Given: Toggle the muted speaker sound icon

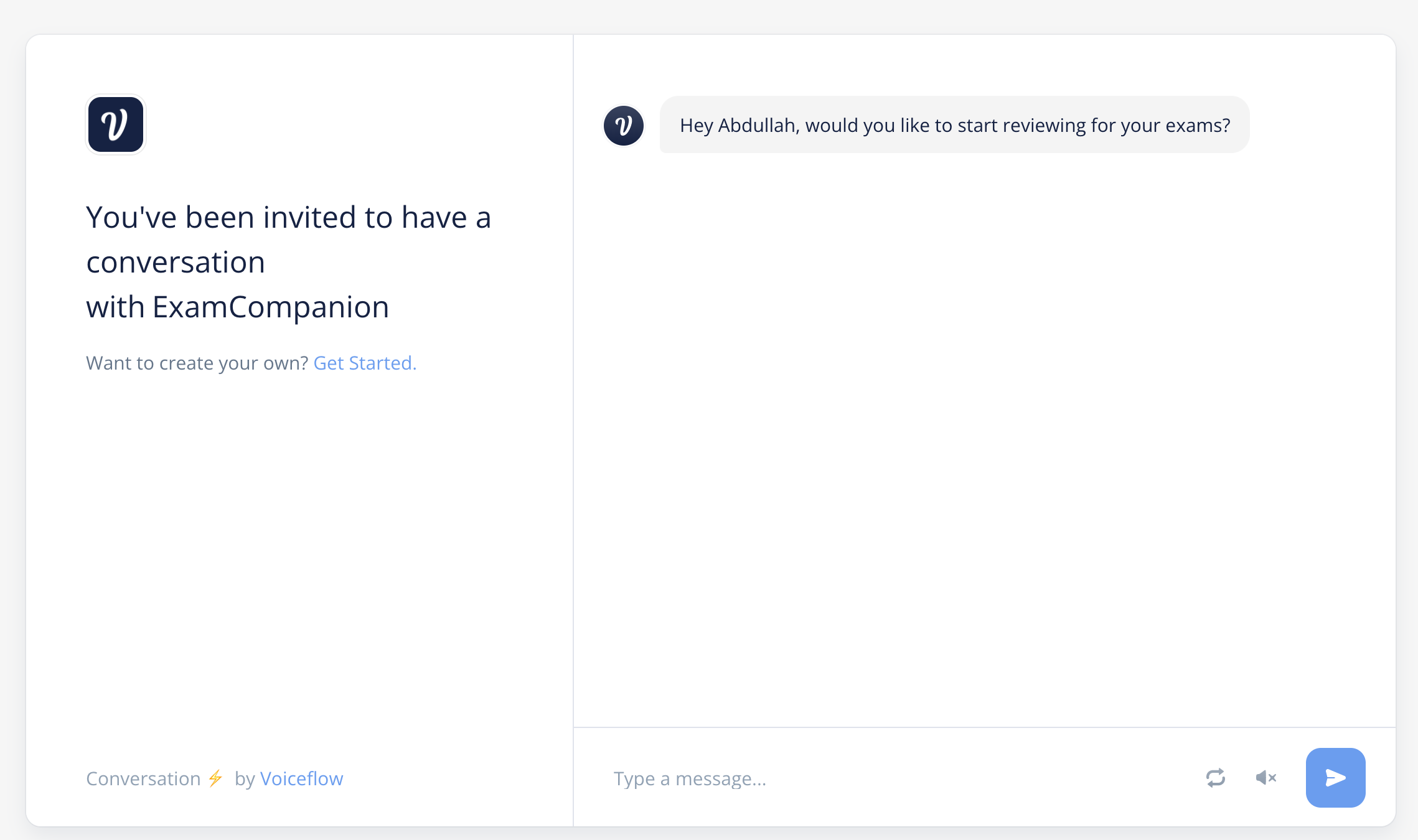Looking at the screenshot, I should click(x=1266, y=778).
